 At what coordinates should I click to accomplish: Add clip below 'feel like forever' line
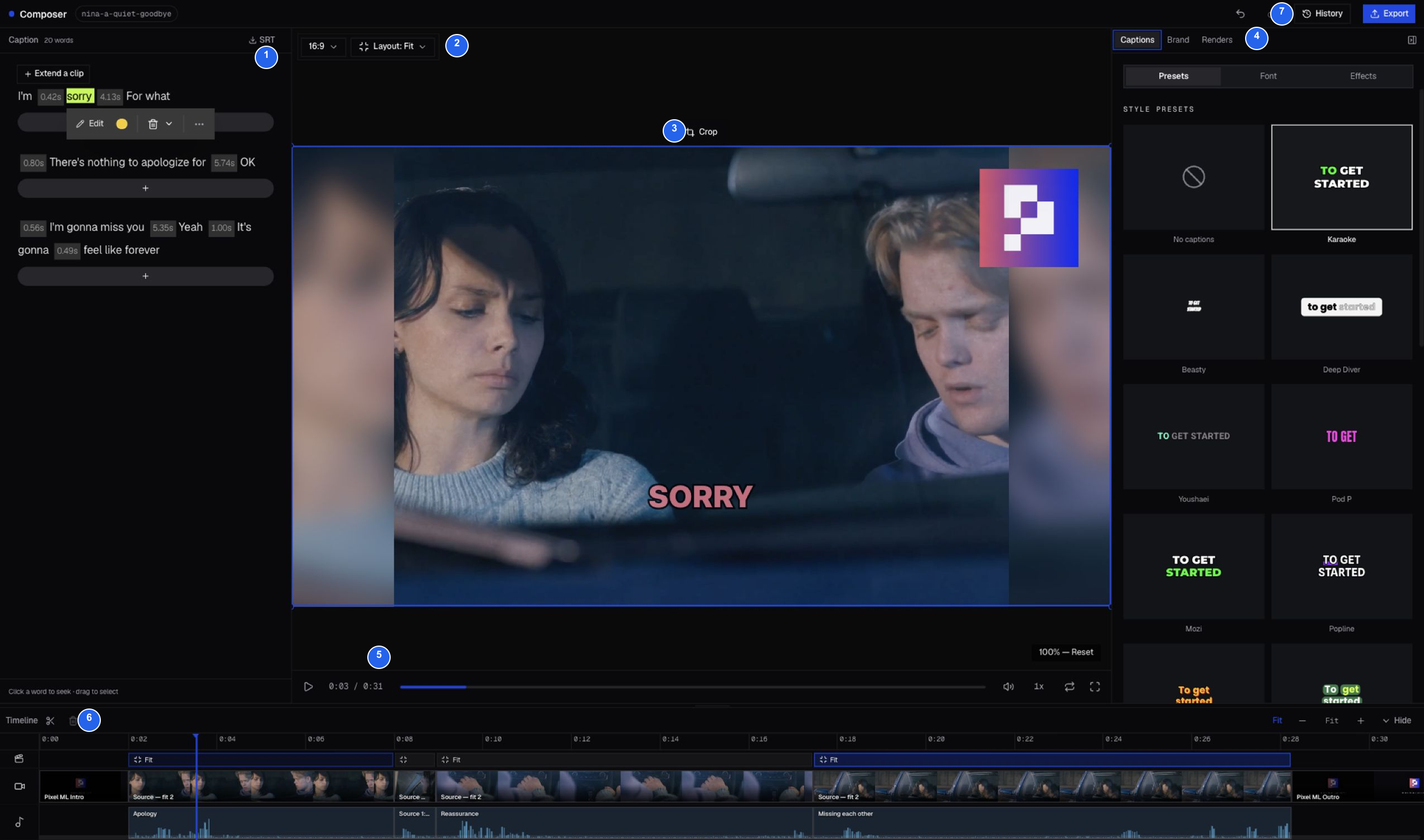pos(145,276)
